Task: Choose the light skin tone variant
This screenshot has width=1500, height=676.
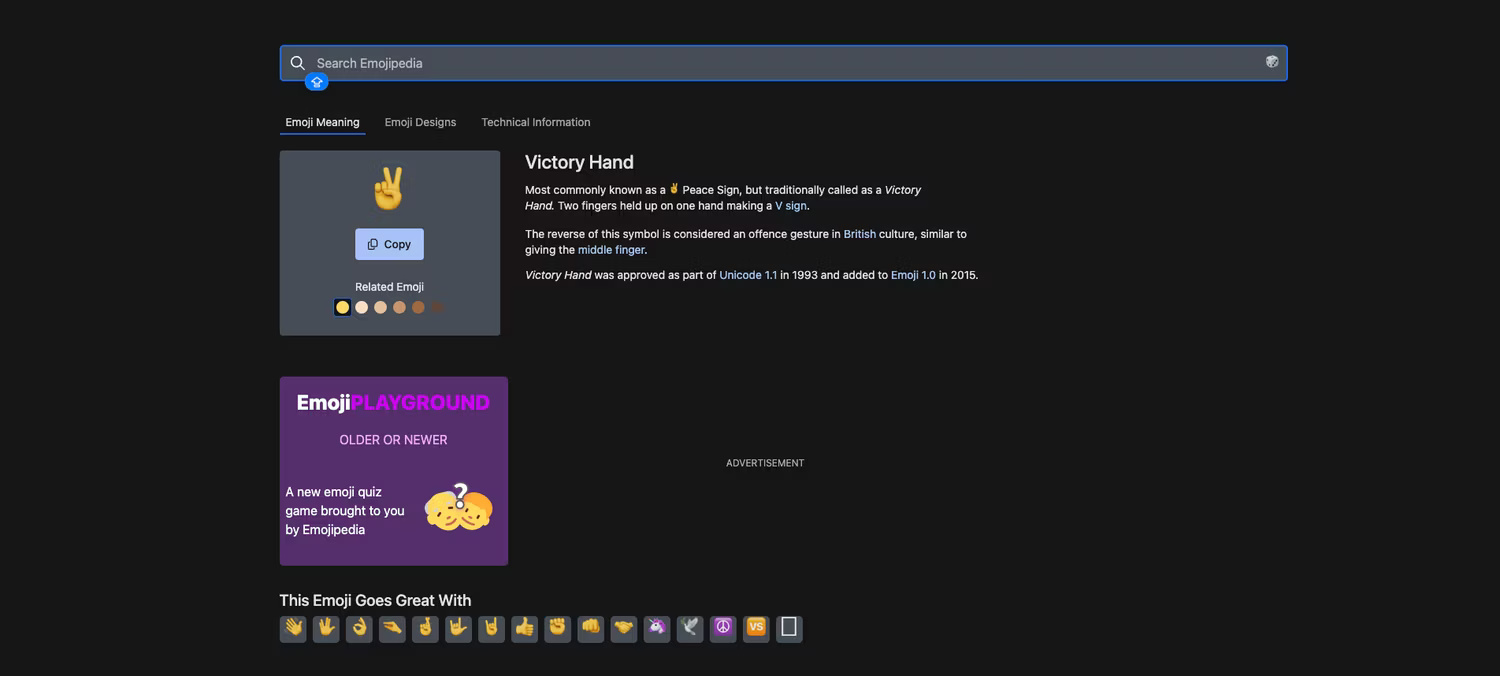Action: [361, 307]
